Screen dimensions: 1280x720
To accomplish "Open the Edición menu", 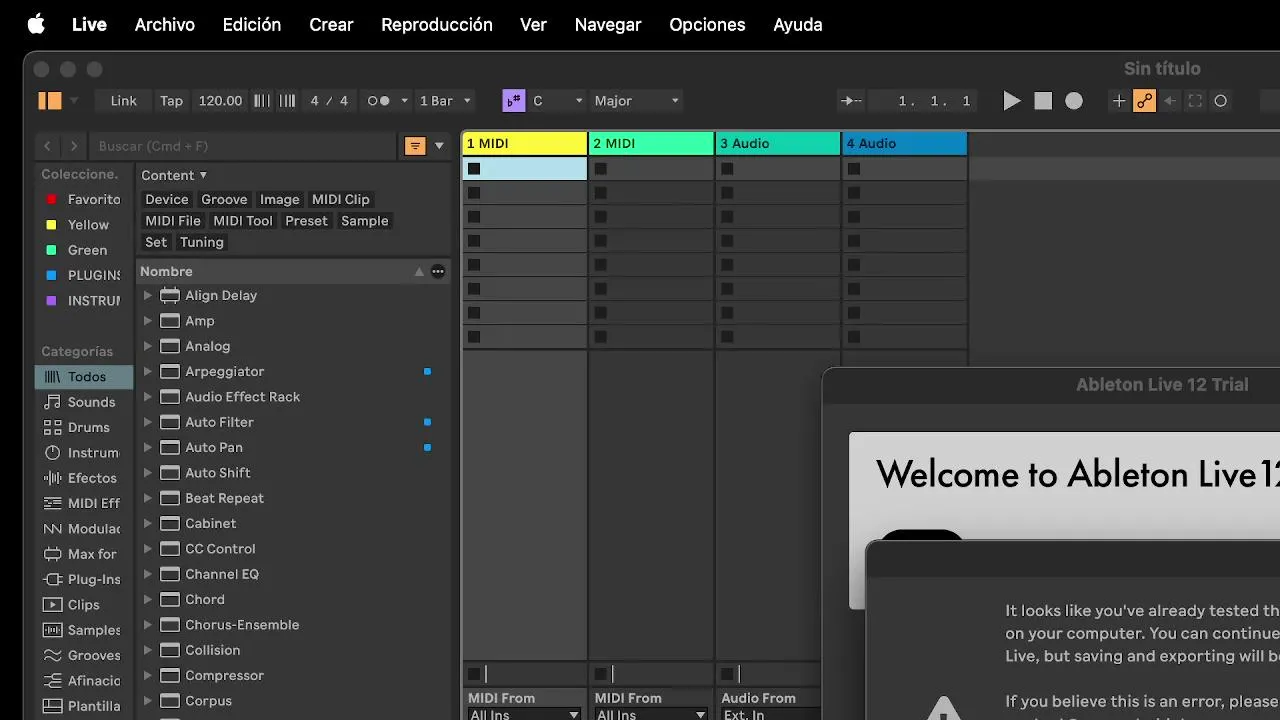I will tap(252, 24).
